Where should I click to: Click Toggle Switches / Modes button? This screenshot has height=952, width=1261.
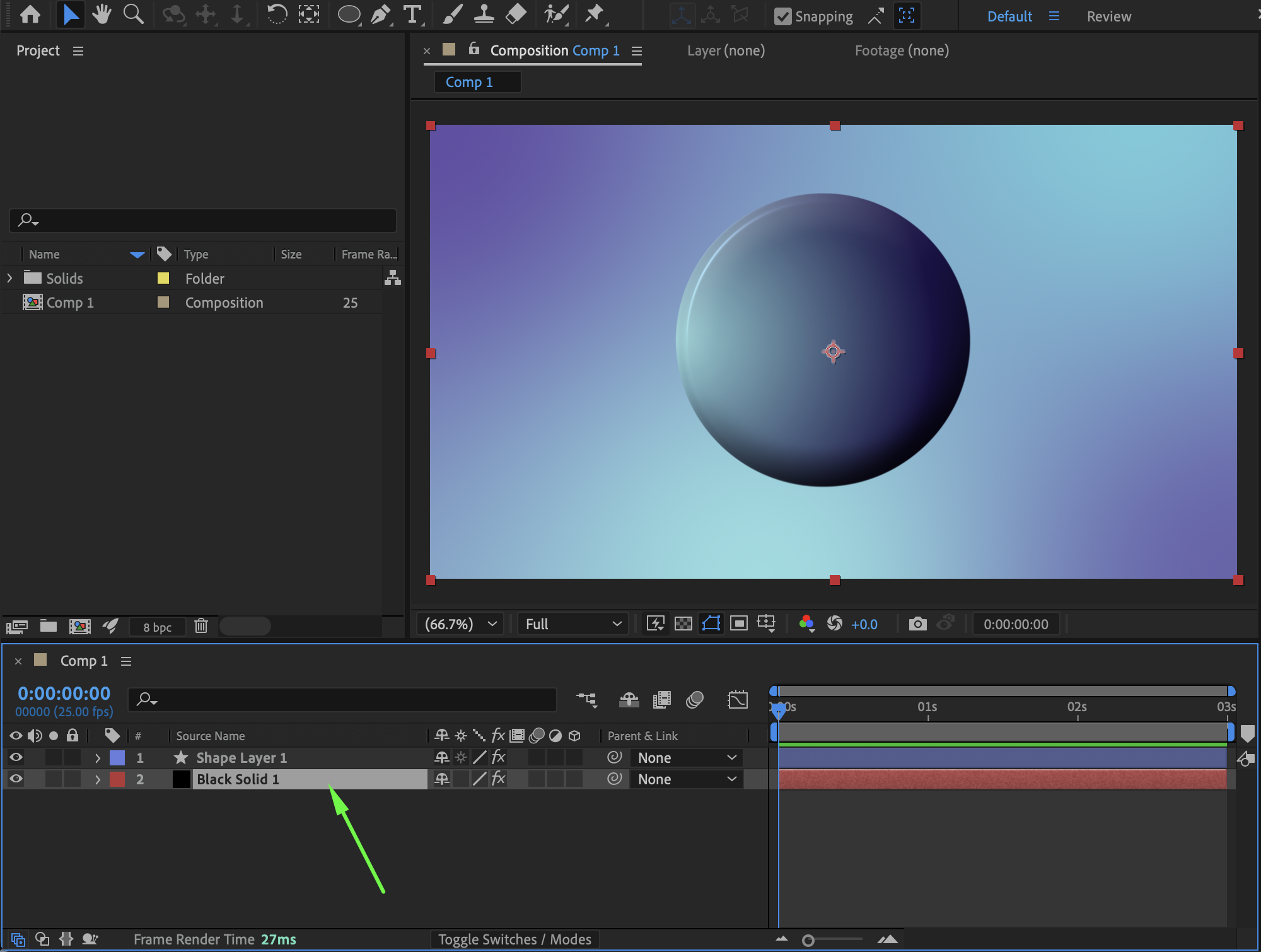[514, 939]
